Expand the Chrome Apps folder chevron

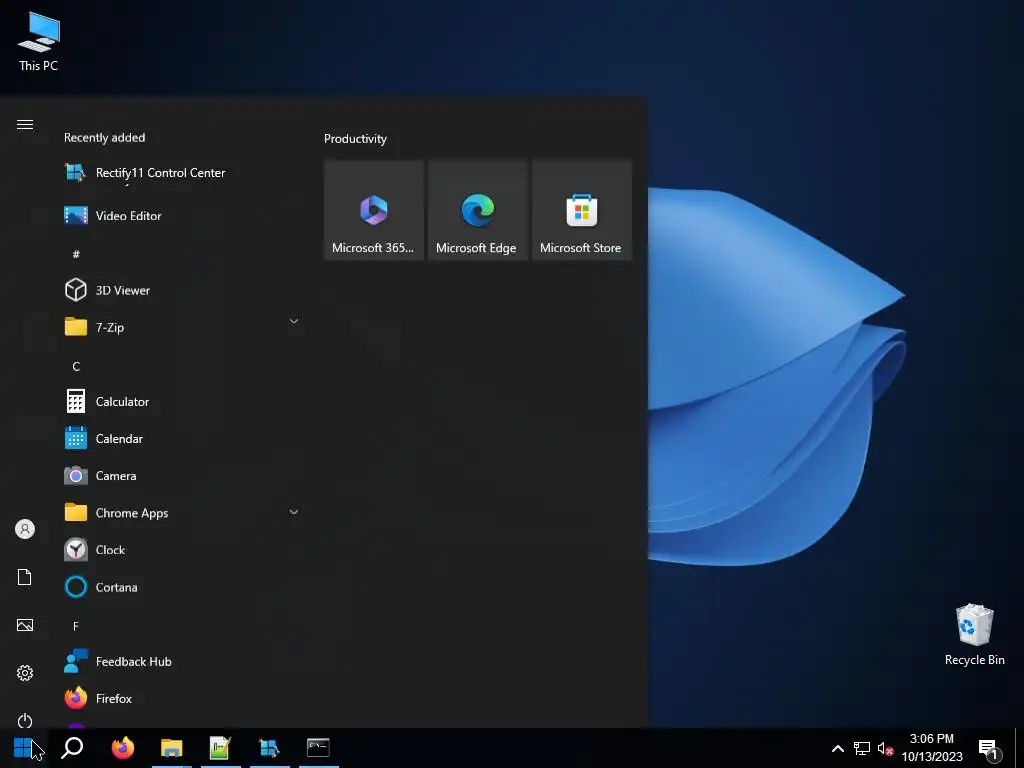[294, 513]
